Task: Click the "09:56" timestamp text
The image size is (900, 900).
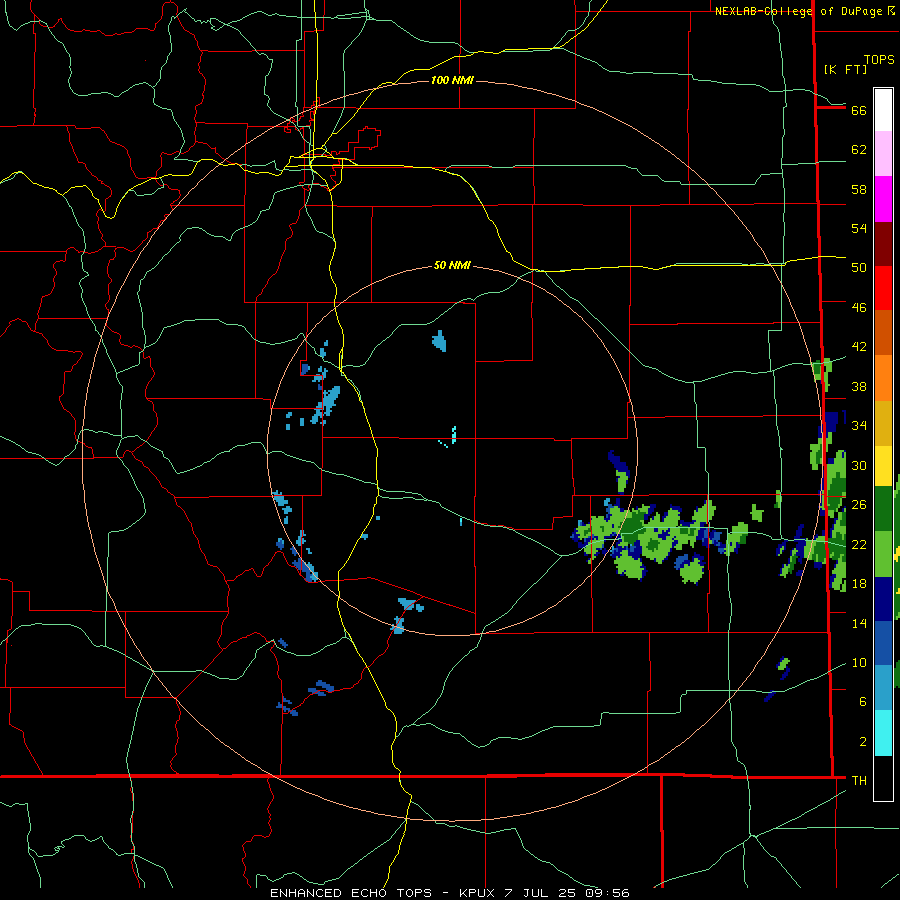Action: [x=607, y=893]
